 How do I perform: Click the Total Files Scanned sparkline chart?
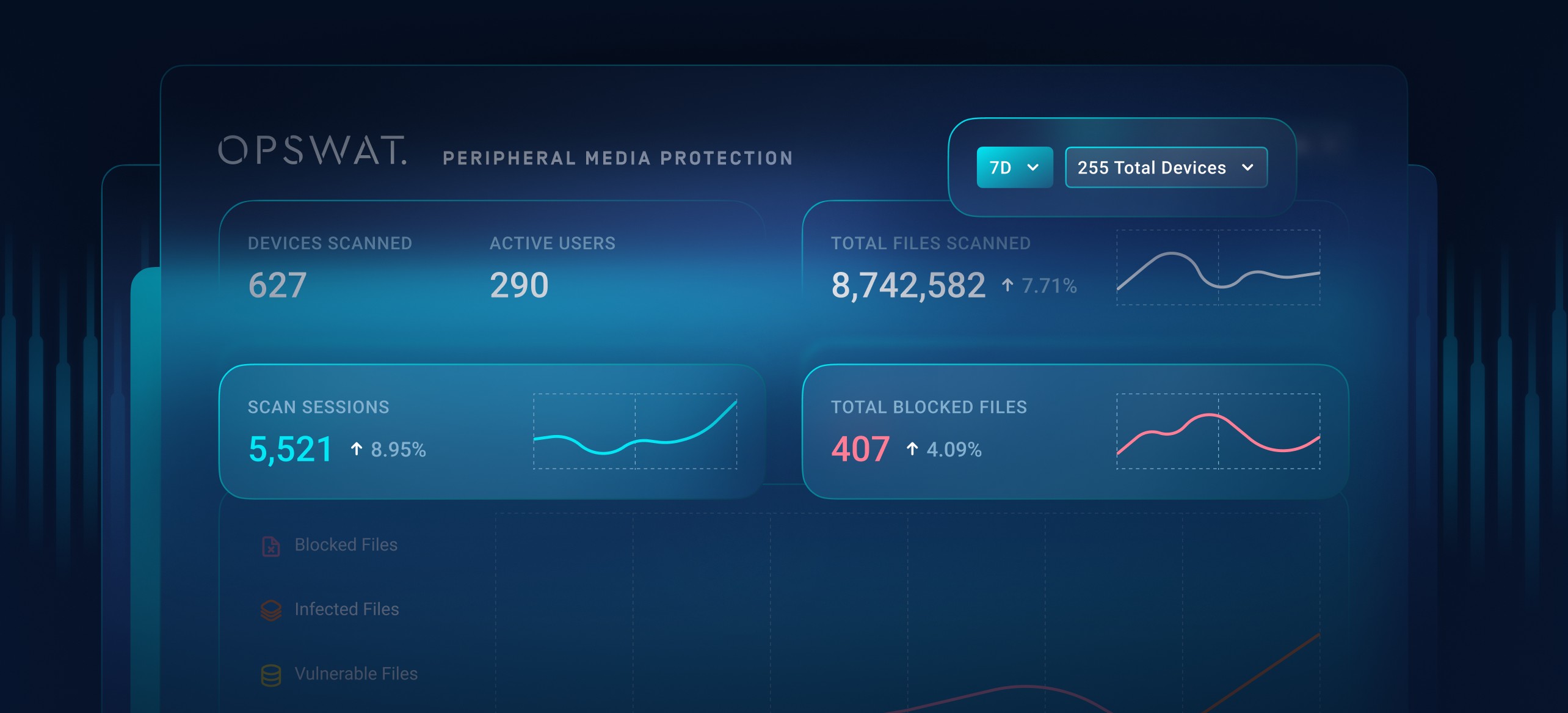[x=1218, y=268]
